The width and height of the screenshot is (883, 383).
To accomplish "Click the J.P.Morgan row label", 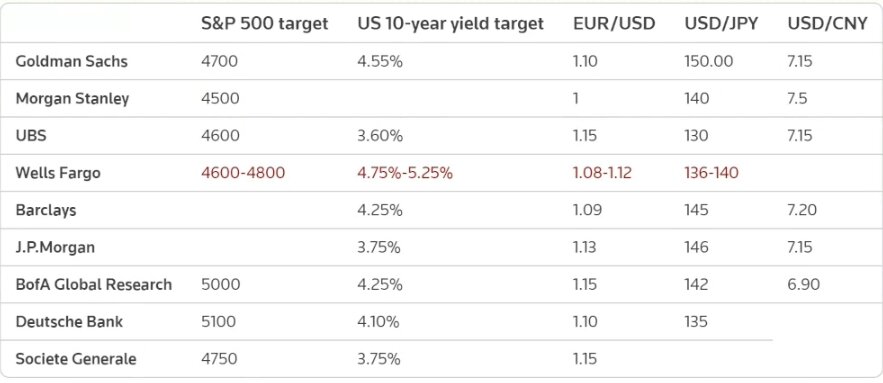I will click(x=55, y=247).
